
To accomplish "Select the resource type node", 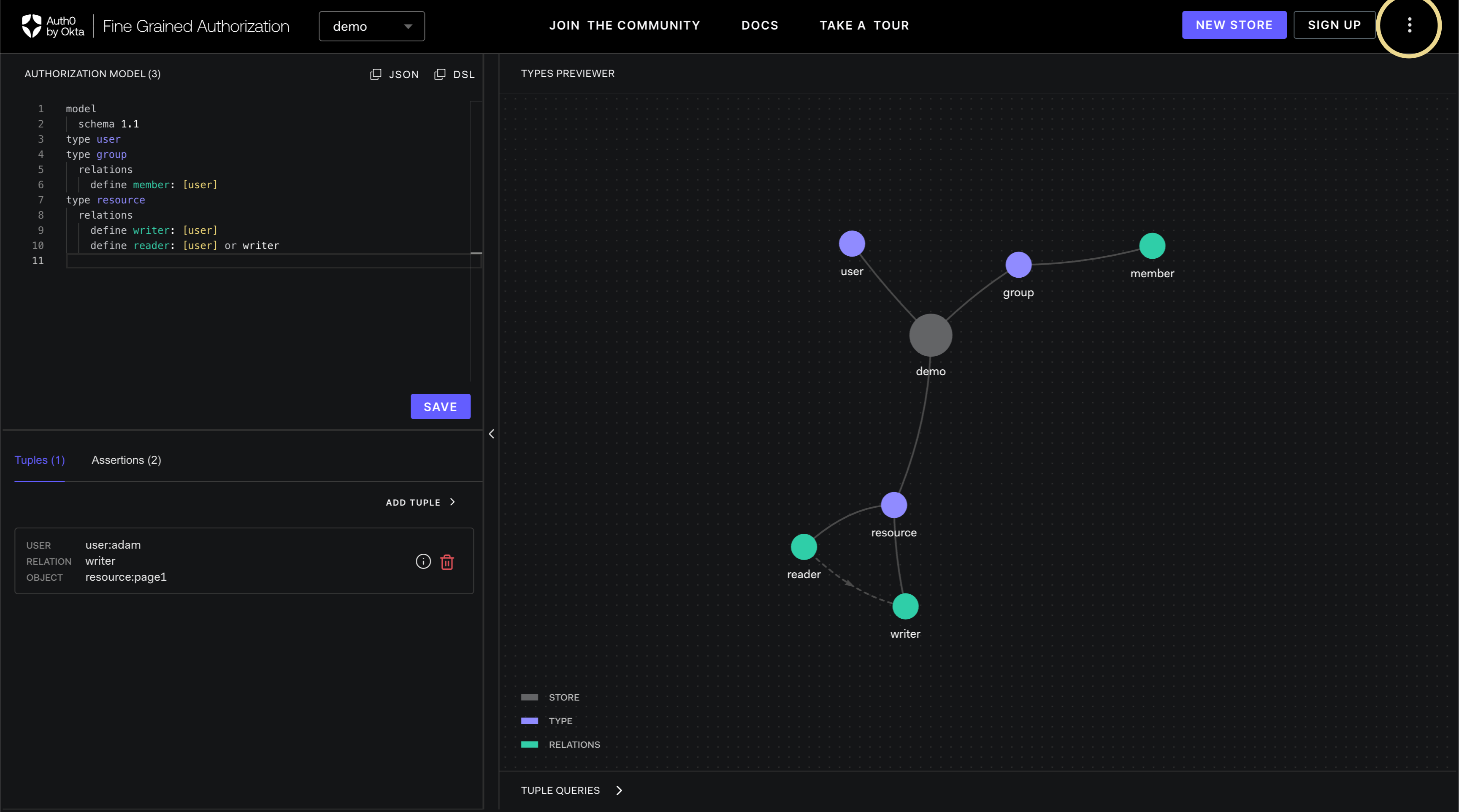I will [x=893, y=505].
